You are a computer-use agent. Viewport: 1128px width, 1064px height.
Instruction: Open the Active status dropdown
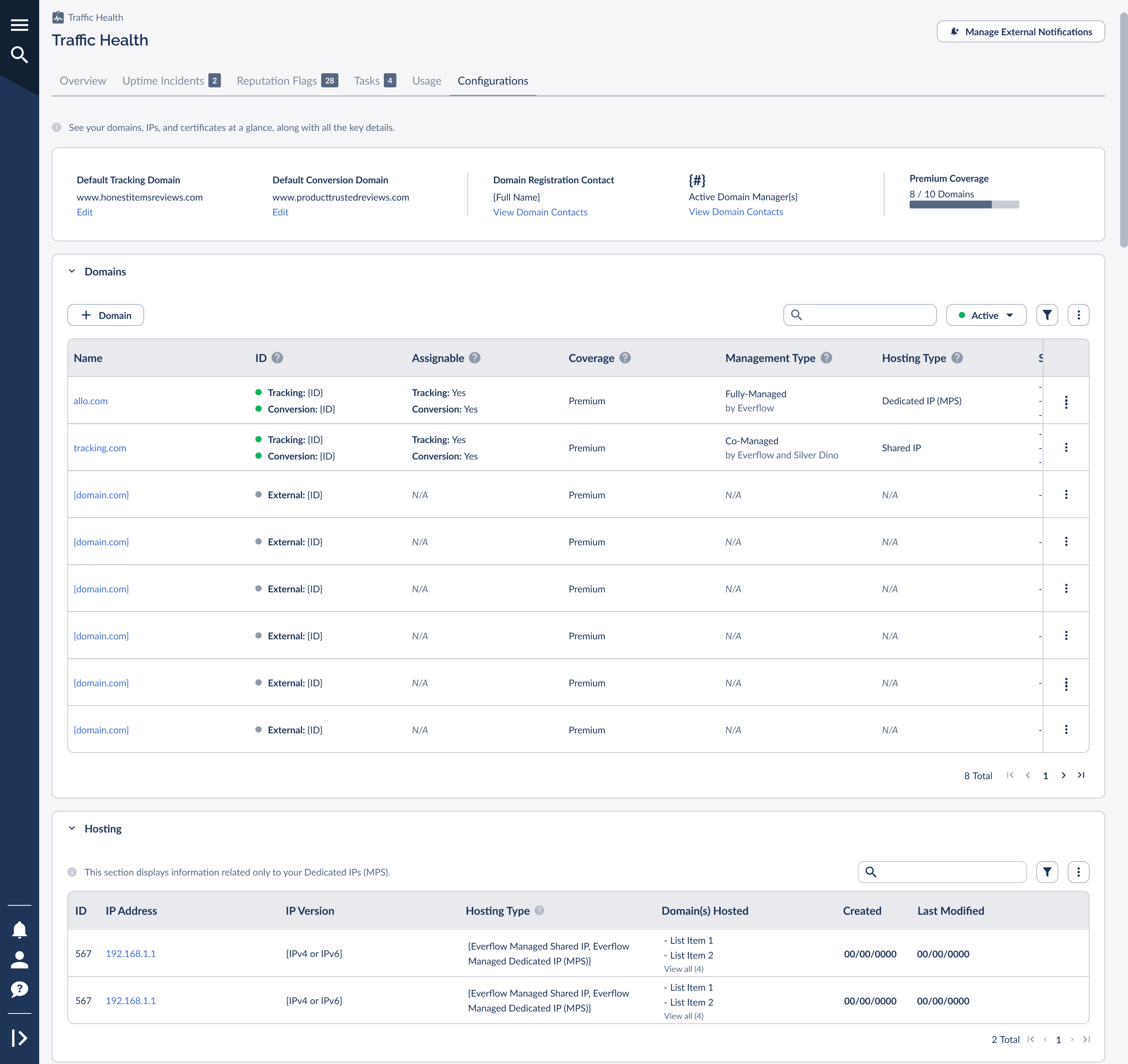point(986,315)
